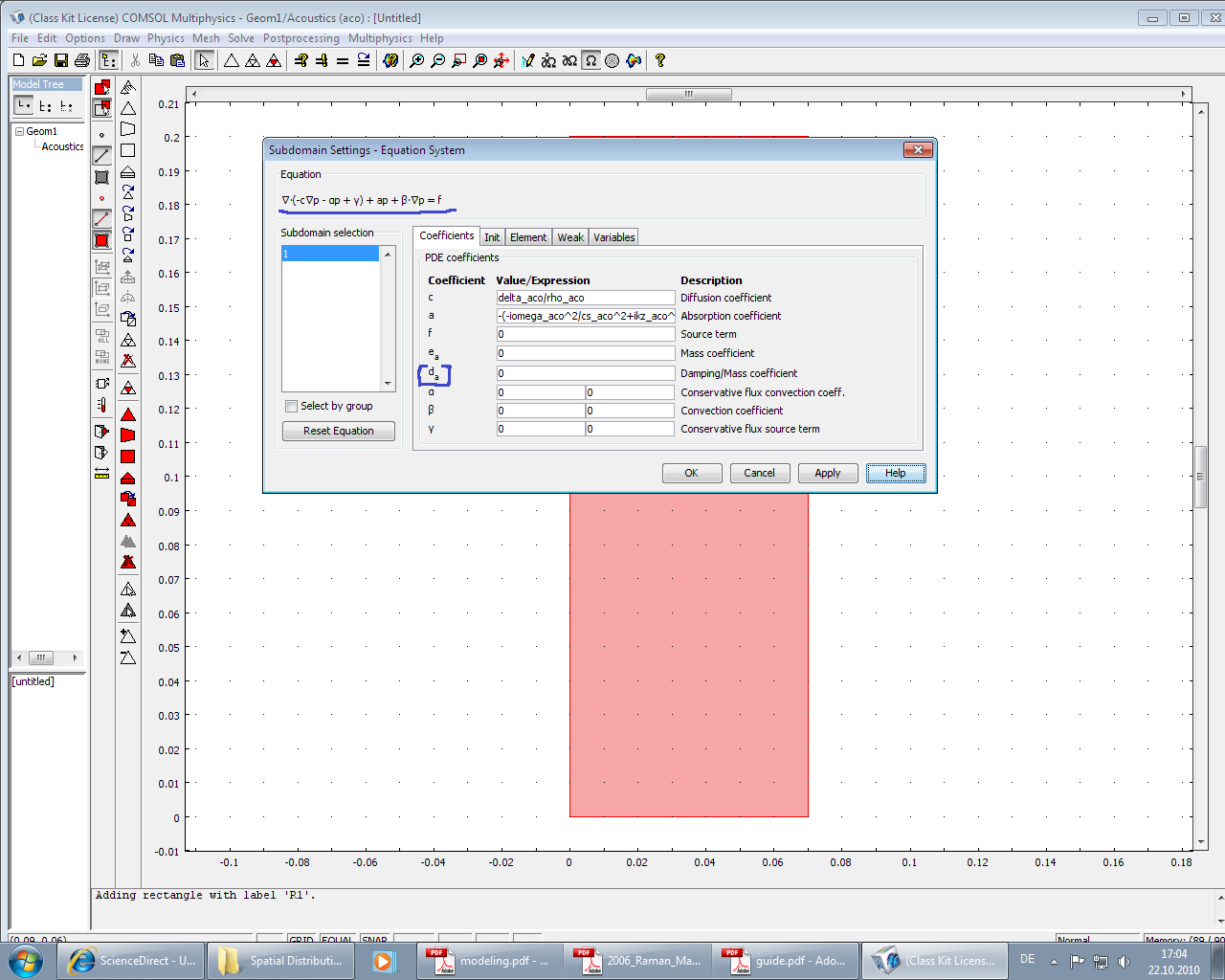Toggle the Model Tree icon in toolbar
Screen dimensions: 1225x980
108,60
